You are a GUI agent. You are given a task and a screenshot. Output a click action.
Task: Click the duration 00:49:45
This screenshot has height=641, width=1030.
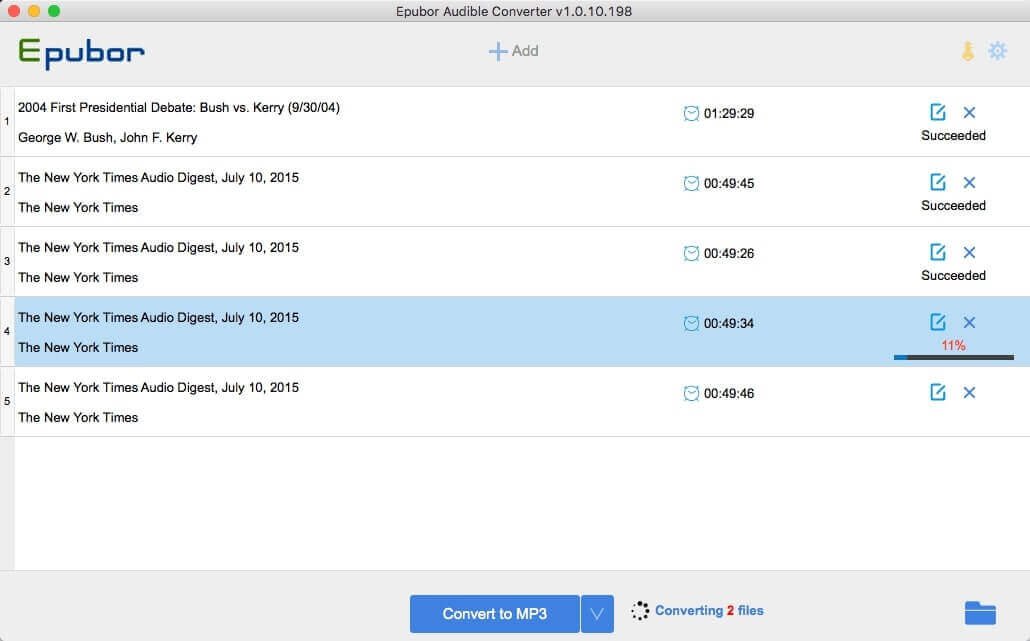pos(729,183)
